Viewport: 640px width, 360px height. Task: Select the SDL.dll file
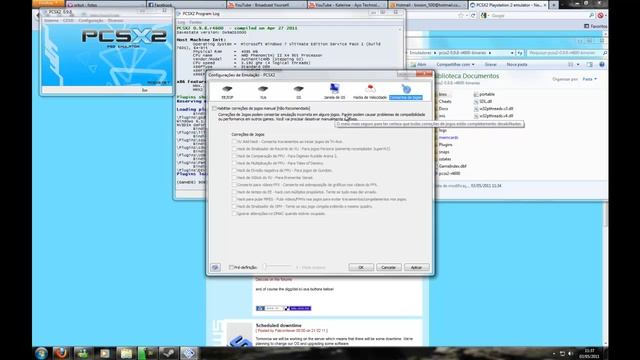[483, 101]
